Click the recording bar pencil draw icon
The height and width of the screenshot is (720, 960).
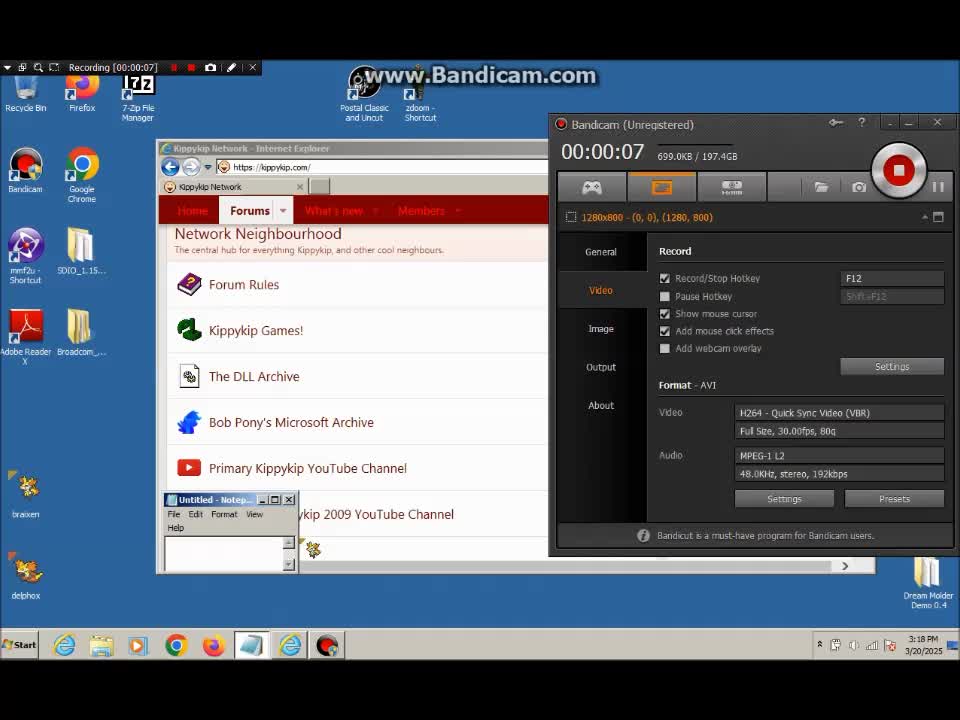[x=231, y=67]
